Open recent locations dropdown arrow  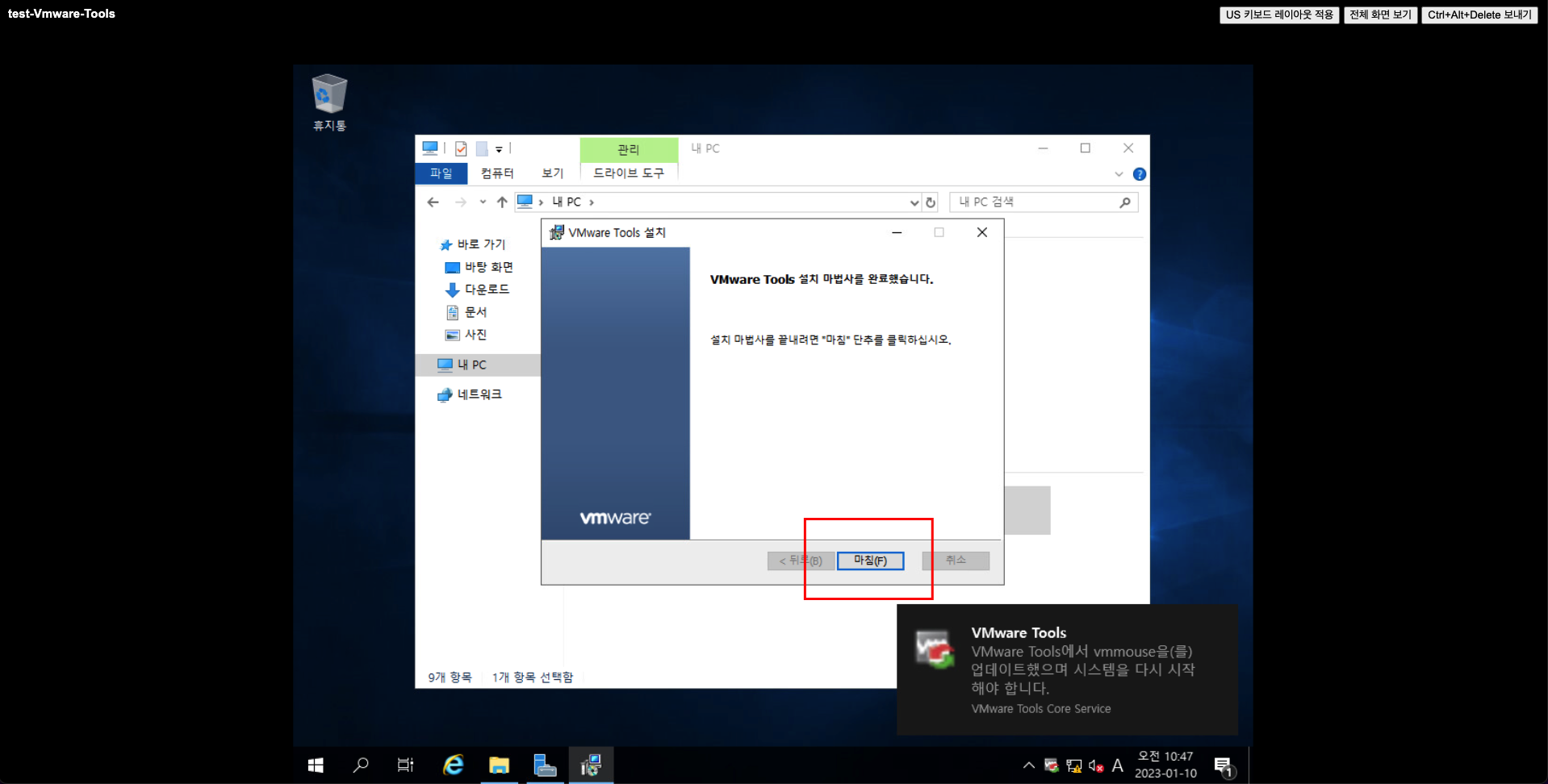[x=483, y=202]
